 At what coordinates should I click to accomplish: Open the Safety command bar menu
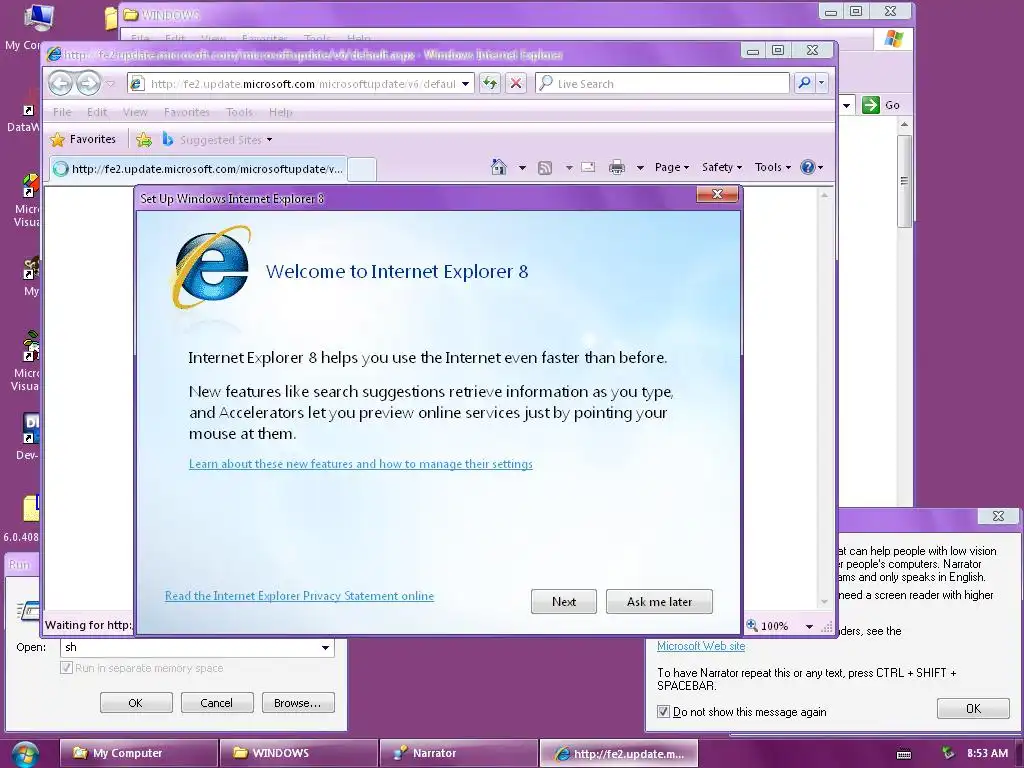(x=722, y=167)
